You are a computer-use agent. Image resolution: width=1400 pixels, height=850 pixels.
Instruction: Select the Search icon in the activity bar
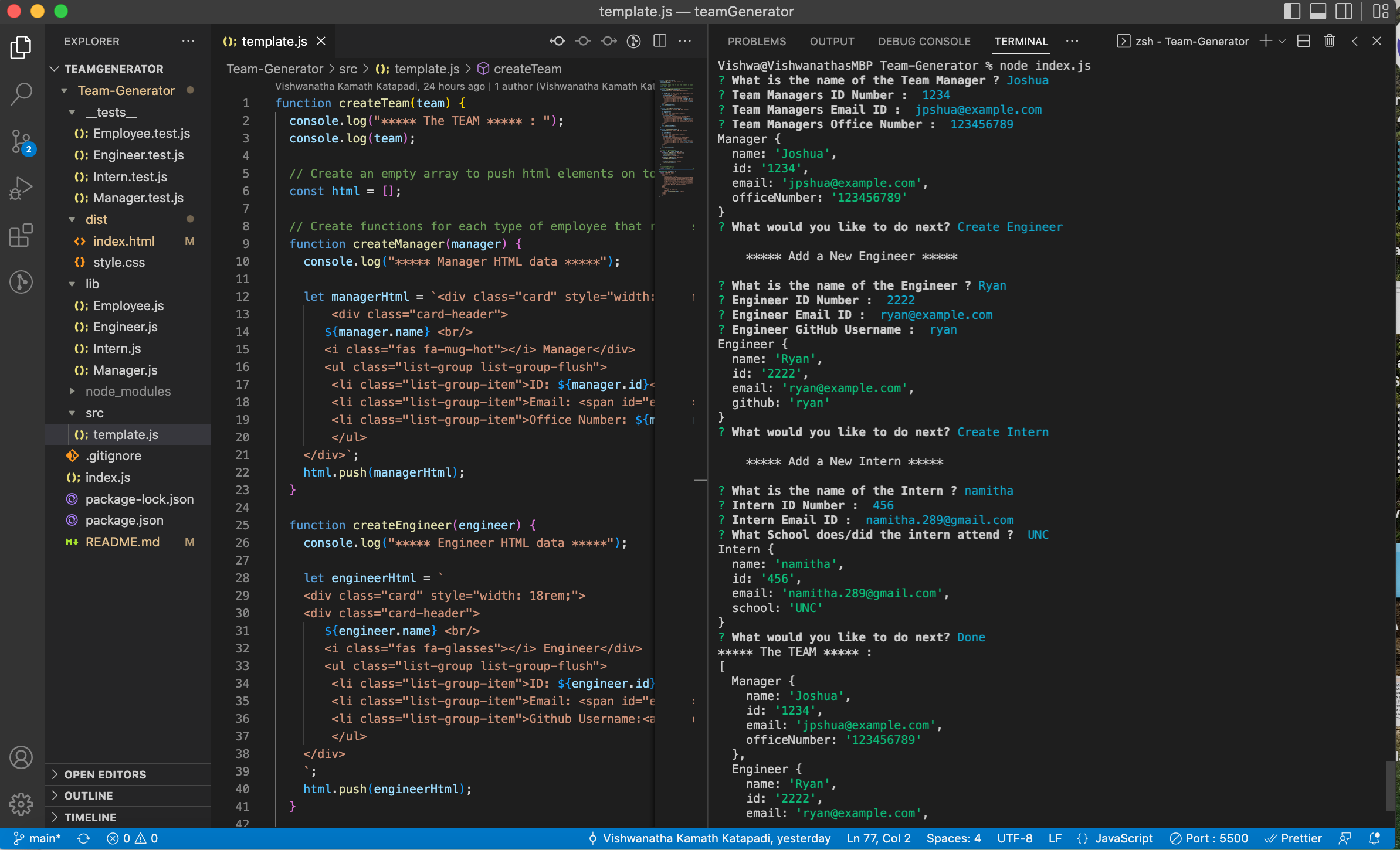(21, 94)
